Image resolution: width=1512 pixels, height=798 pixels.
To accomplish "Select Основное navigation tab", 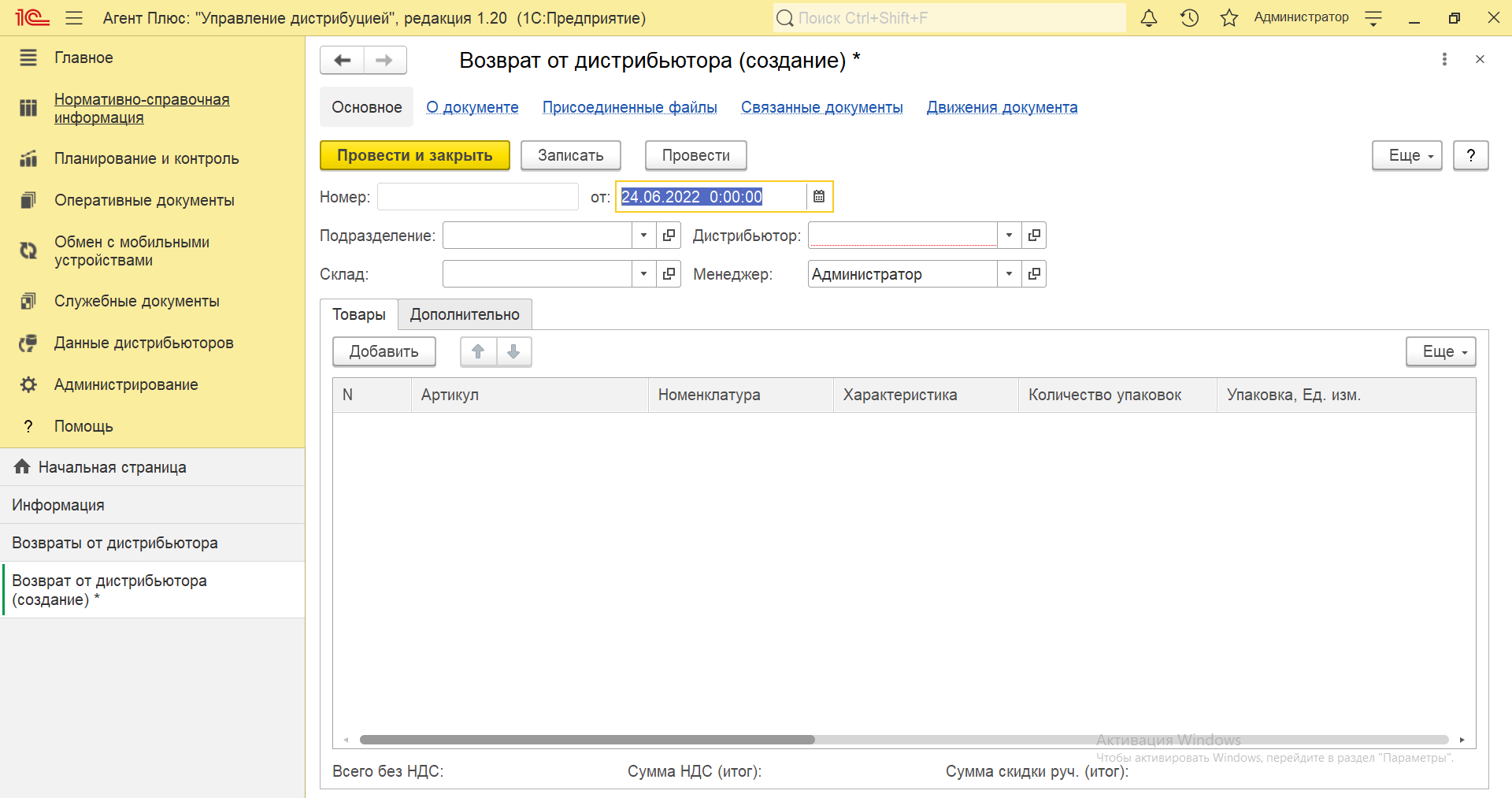I will click(x=366, y=107).
